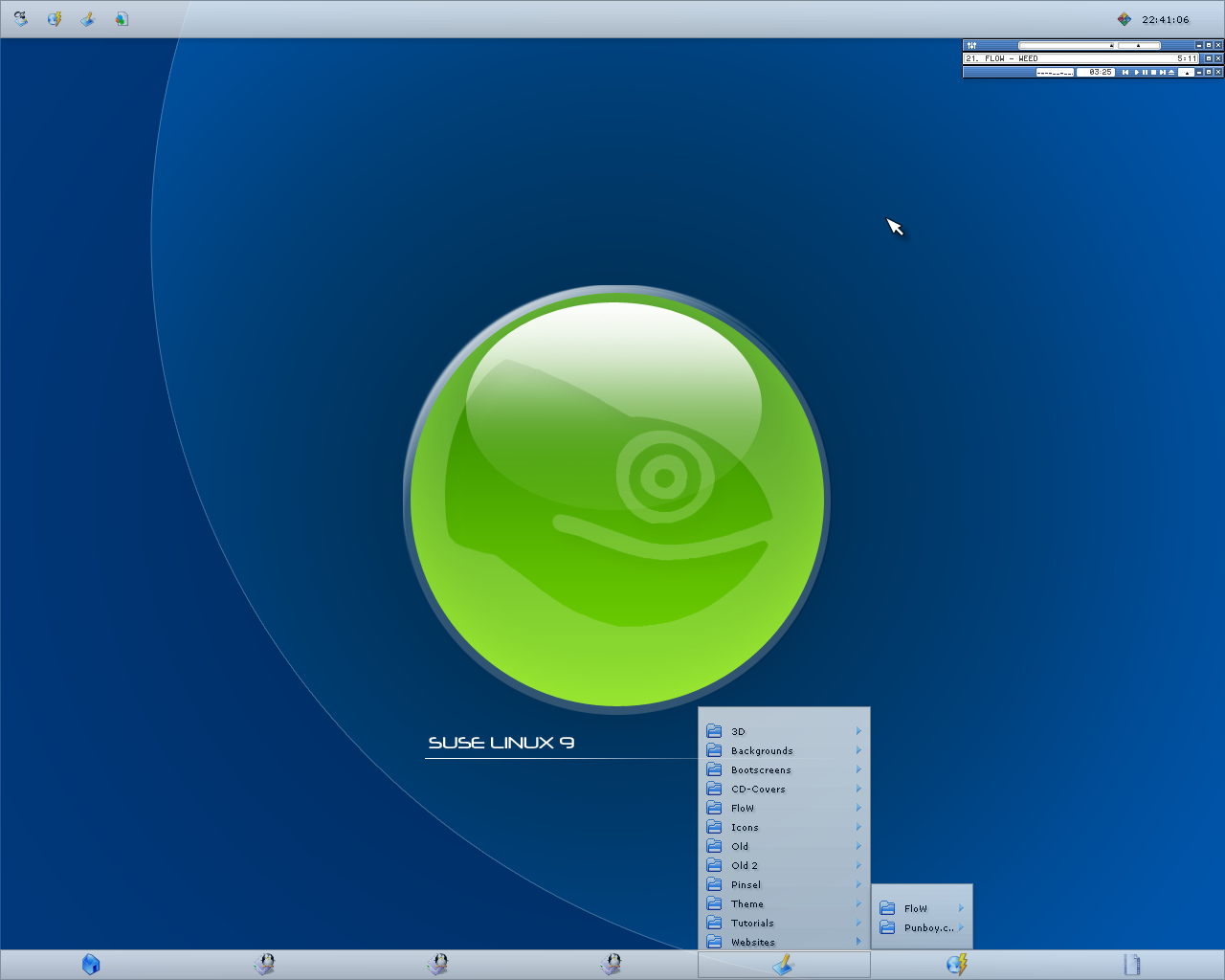The image size is (1225, 980).
Task: Open the document with colored shapes icon
Action: pyautogui.click(x=122, y=18)
